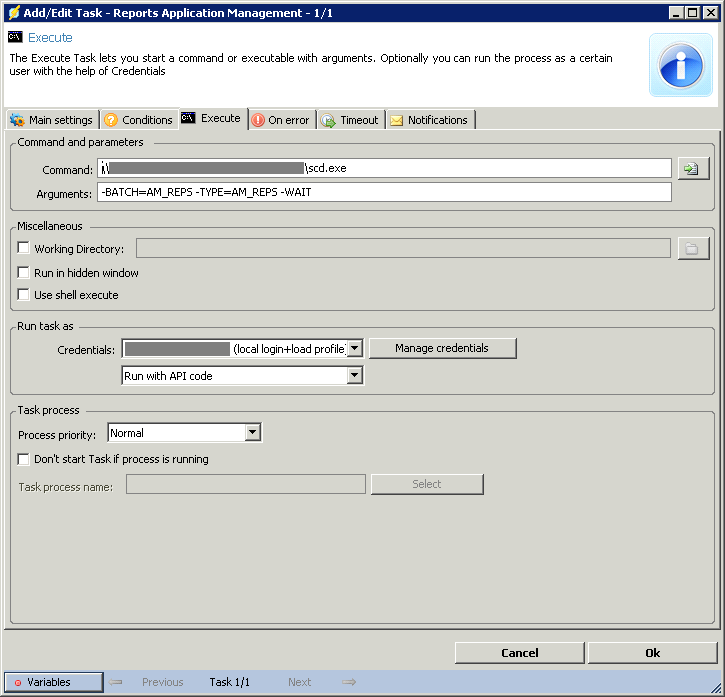The width and height of the screenshot is (725, 697).
Task: Click the folder icon for Working Directory
Action: click(x=692, y=248)
